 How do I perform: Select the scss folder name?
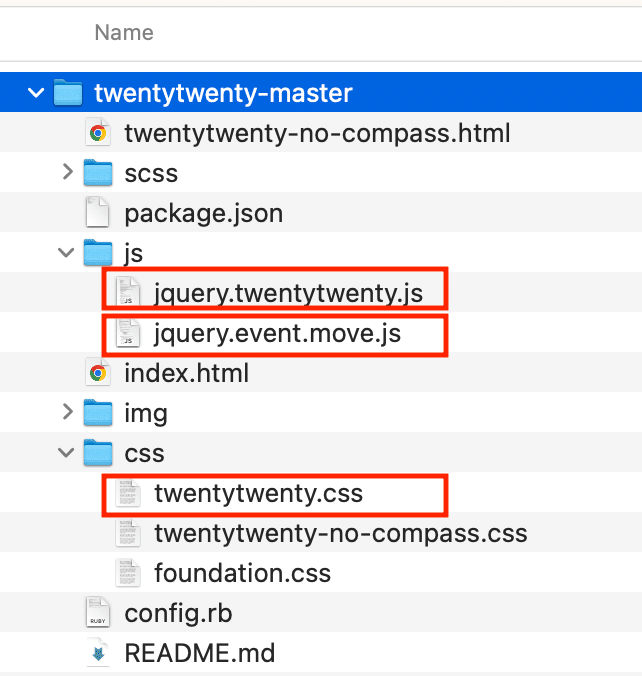click(x=151, y=173)
